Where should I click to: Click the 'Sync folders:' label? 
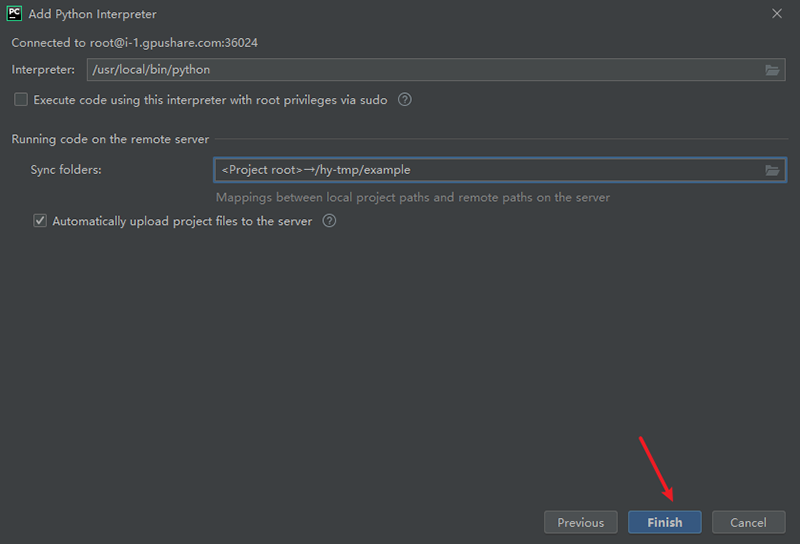(x=66, y=170)
